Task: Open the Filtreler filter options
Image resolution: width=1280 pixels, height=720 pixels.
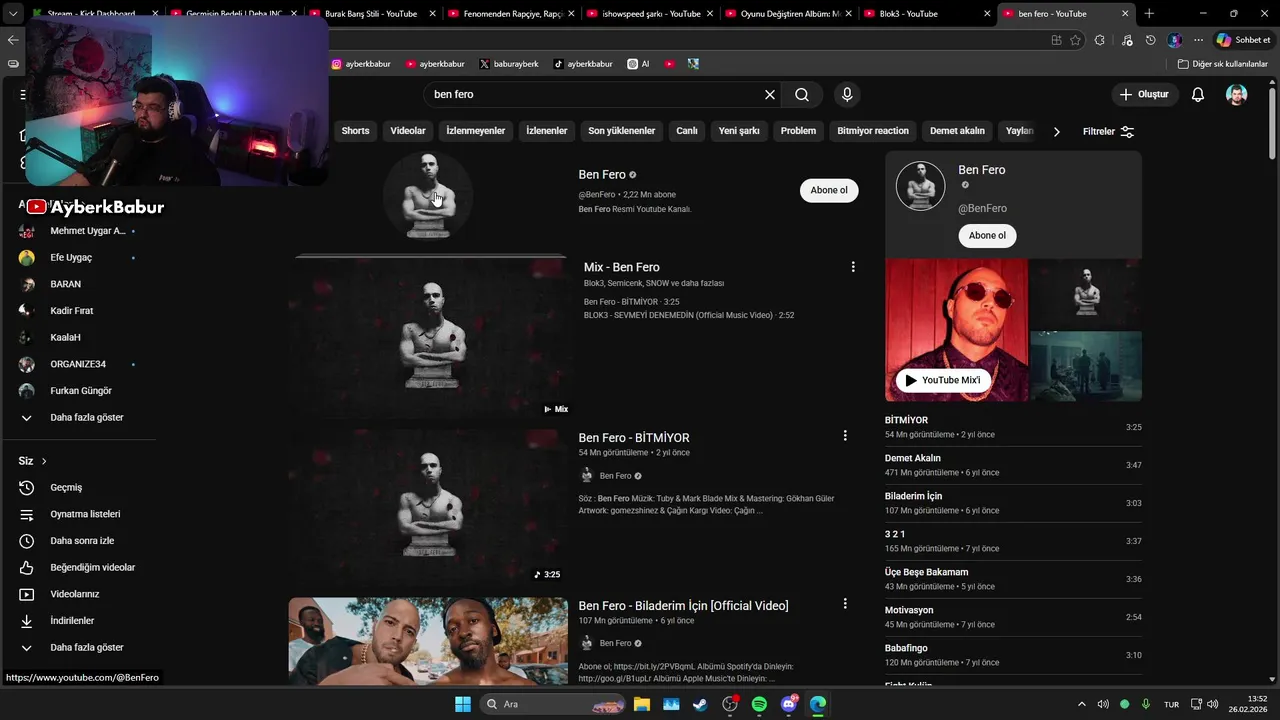Action: pyautogui.click(x=1108, y=131)
